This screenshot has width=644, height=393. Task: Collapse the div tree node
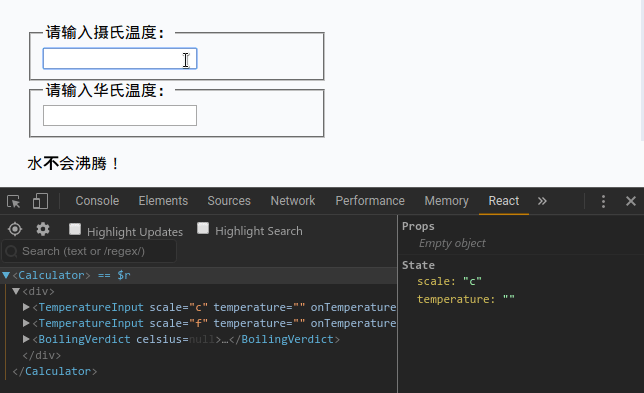coord(16,291)
